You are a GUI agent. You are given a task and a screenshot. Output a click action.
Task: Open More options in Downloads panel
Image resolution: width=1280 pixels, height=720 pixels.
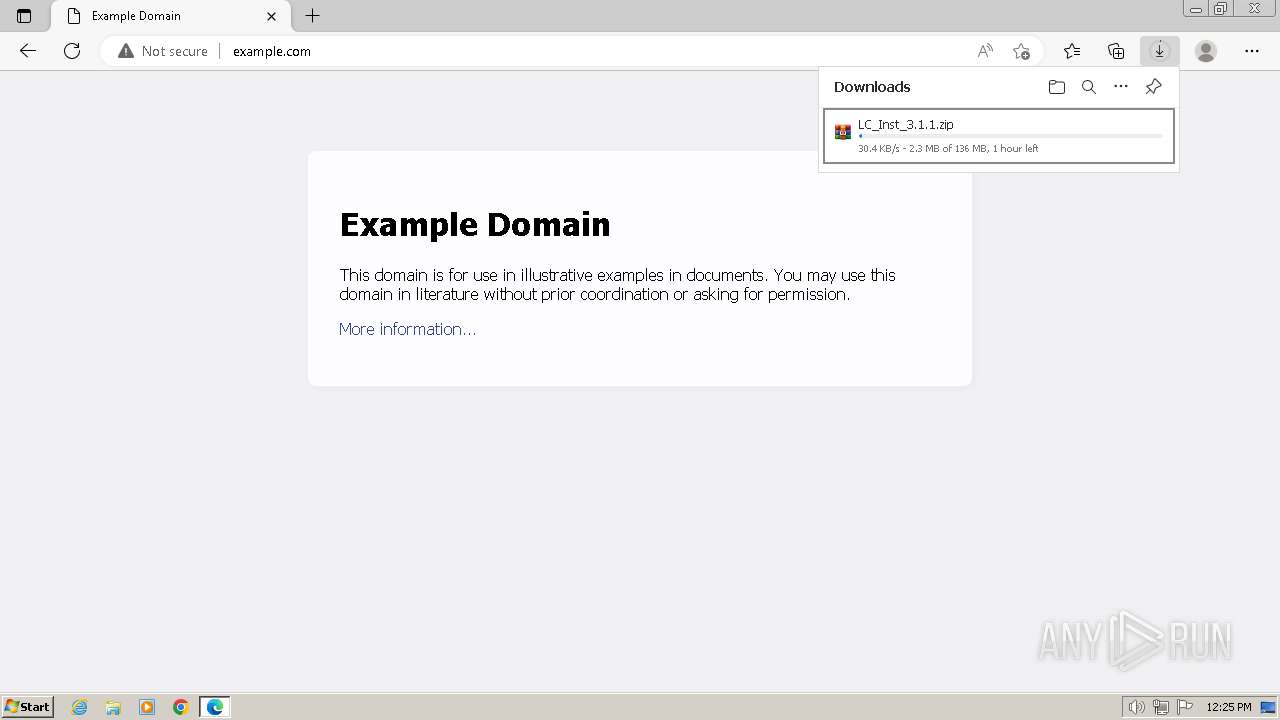1121,87
